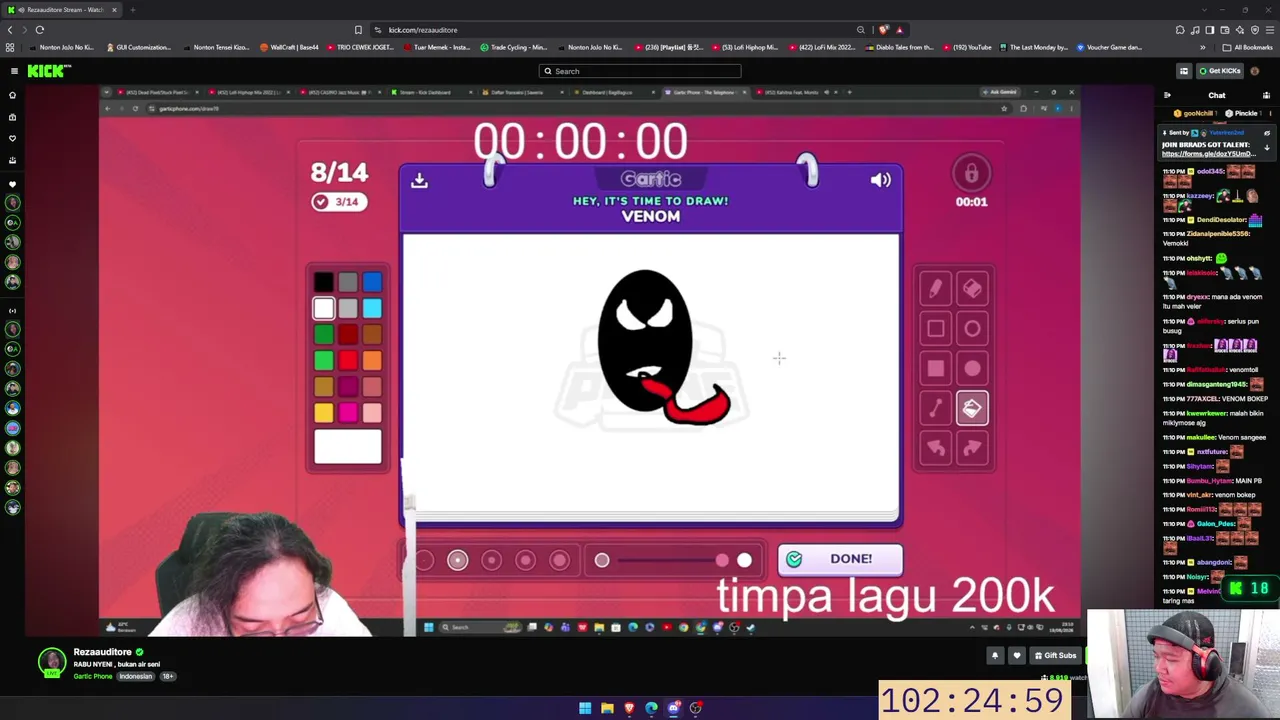
Task: Open the Rezaauditore channel name link
Action: 102,652
